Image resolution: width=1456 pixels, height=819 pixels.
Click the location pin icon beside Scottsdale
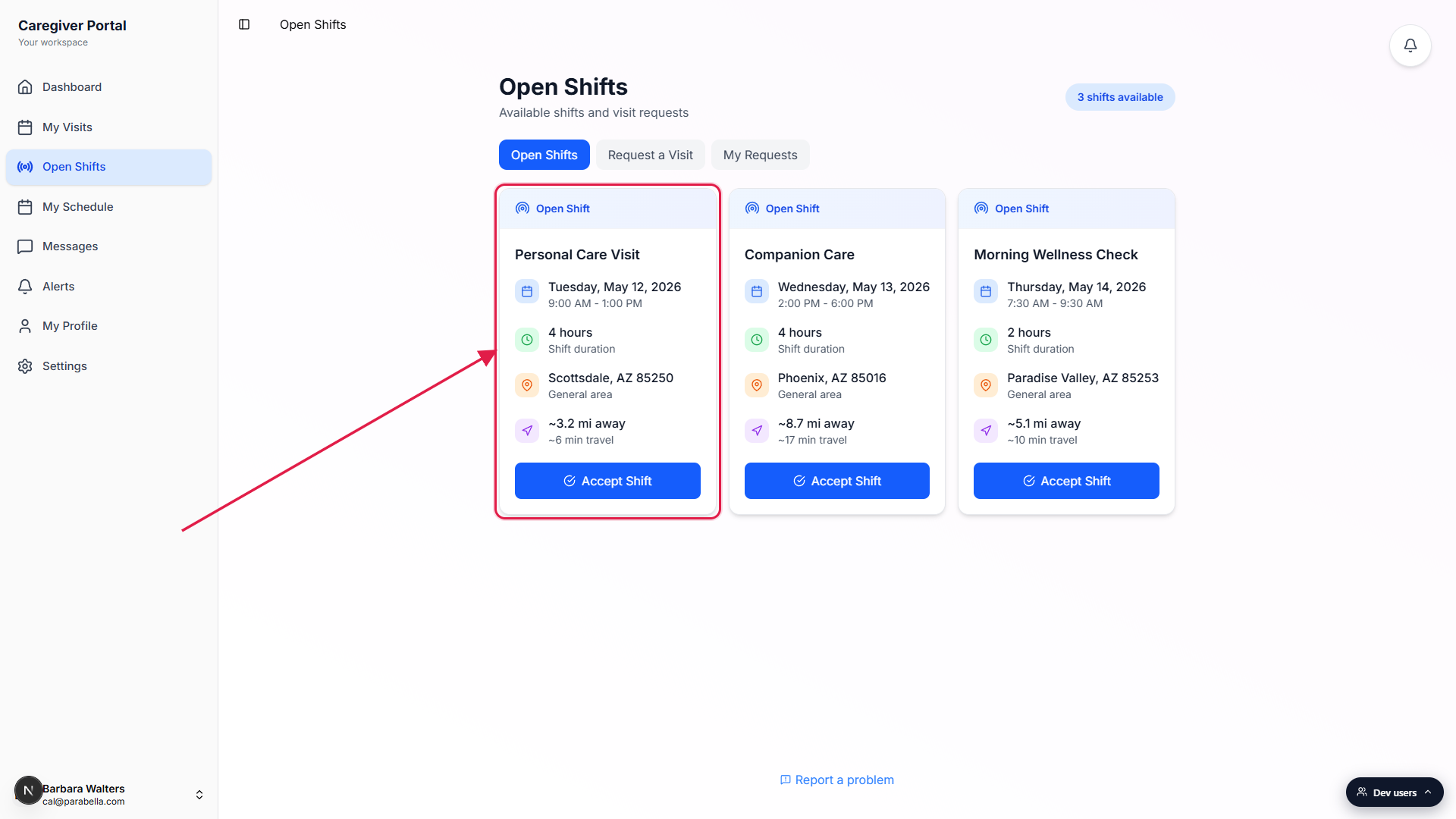pyautogui.click(x=527, y=385)
